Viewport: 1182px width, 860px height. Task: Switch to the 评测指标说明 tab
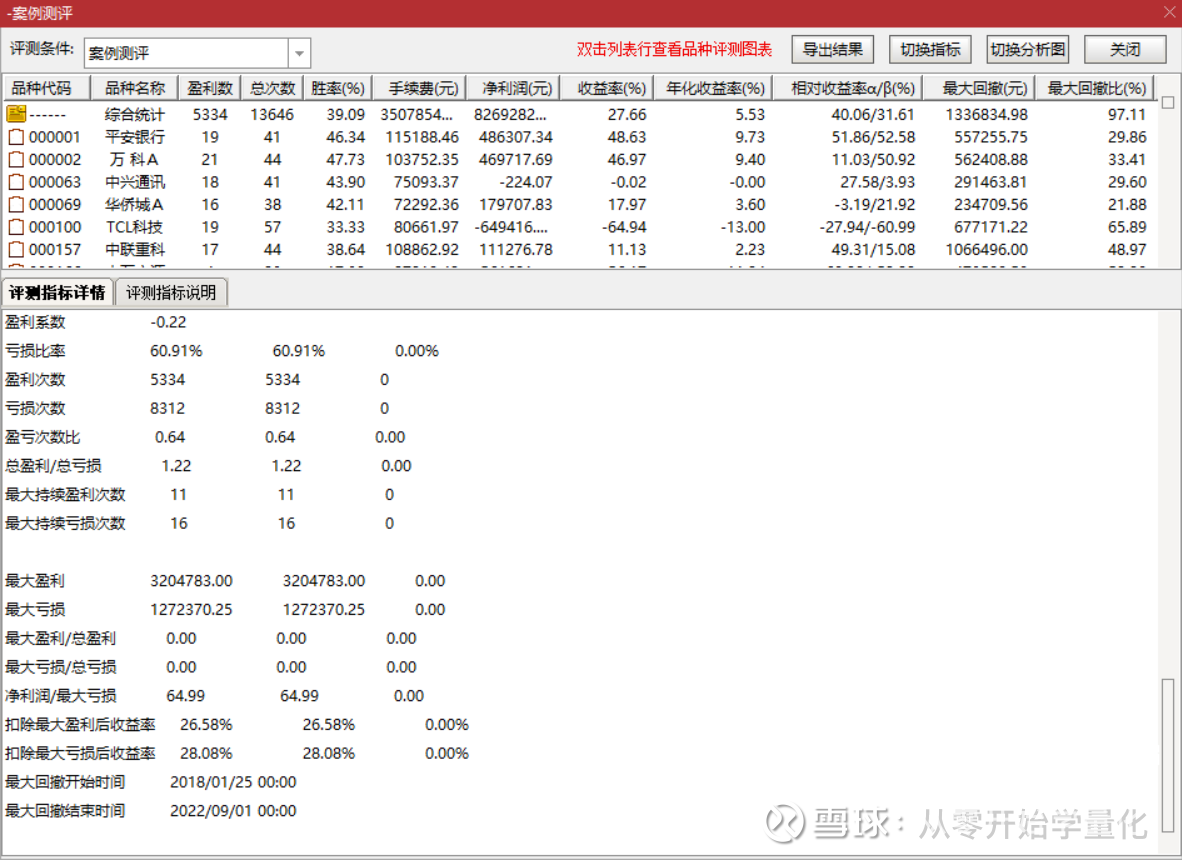tap(171, 293)
